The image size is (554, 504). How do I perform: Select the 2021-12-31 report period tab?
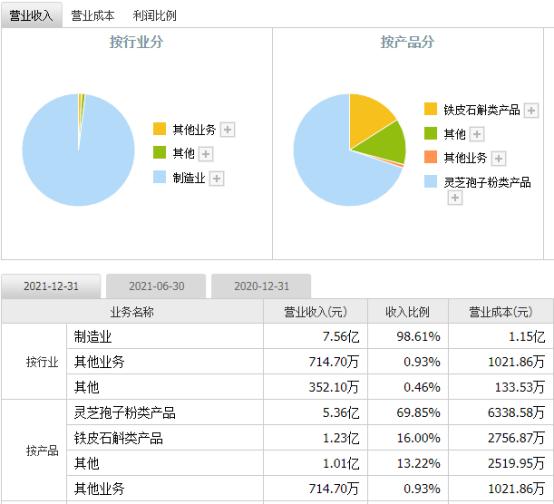[51, 286]
